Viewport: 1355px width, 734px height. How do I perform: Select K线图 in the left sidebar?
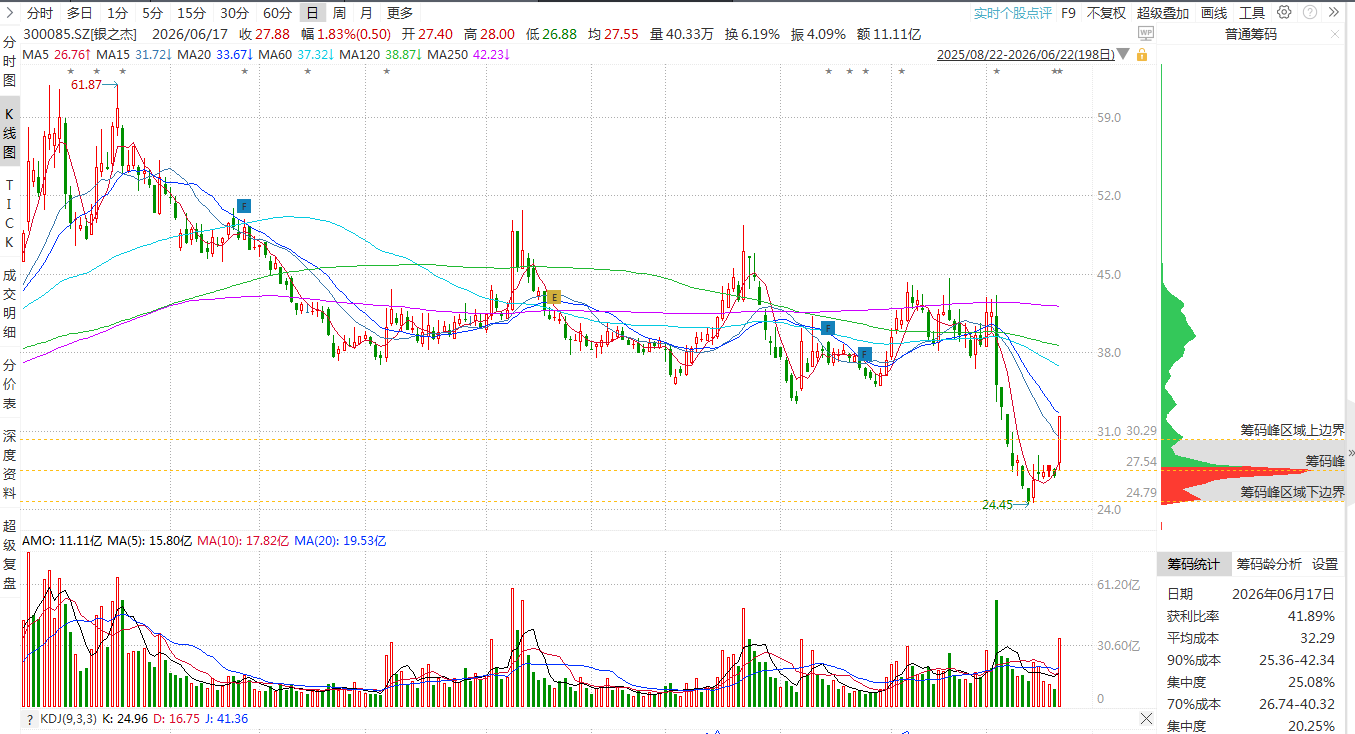[10, 134]
